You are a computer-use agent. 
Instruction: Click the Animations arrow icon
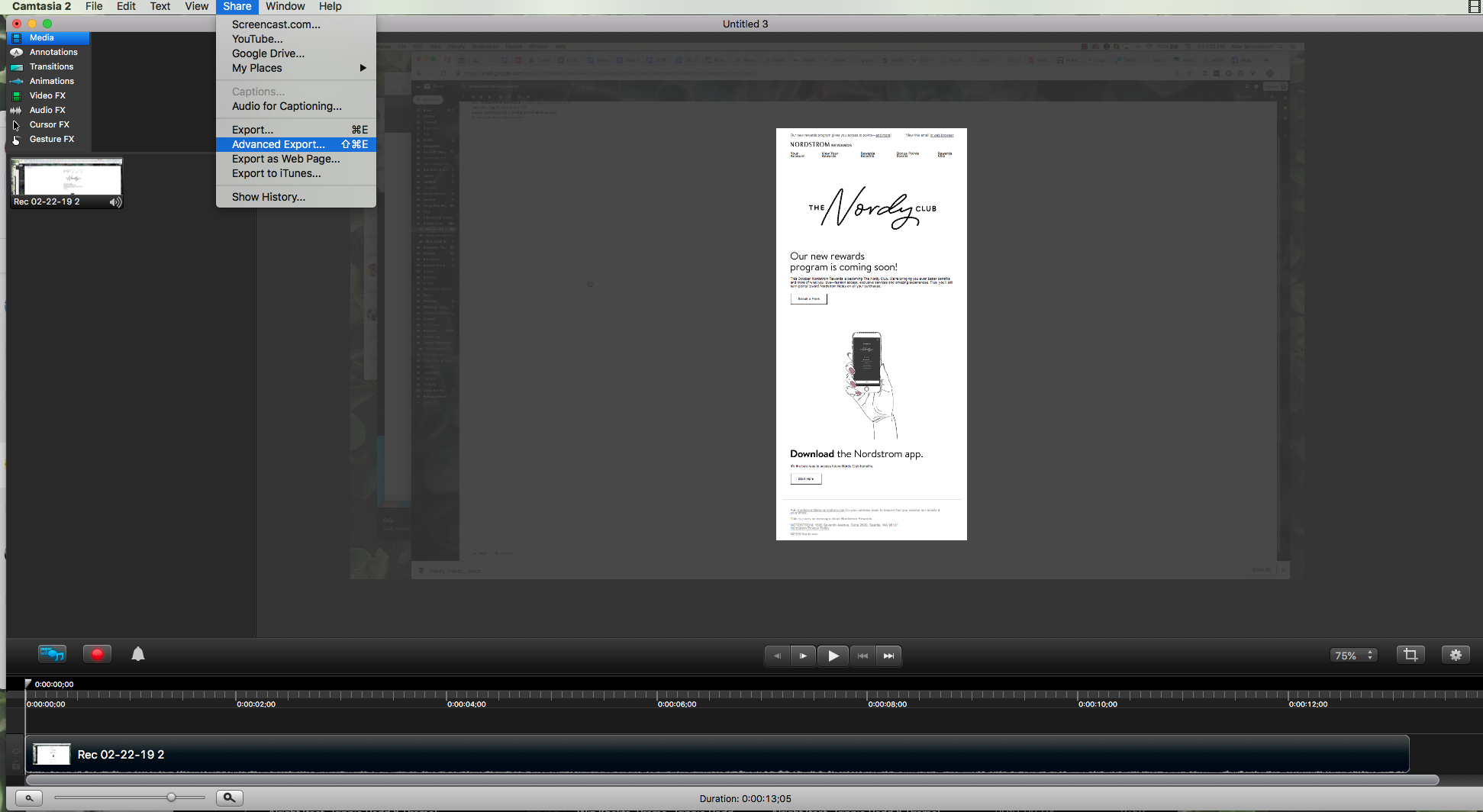[x=16, y=81]
